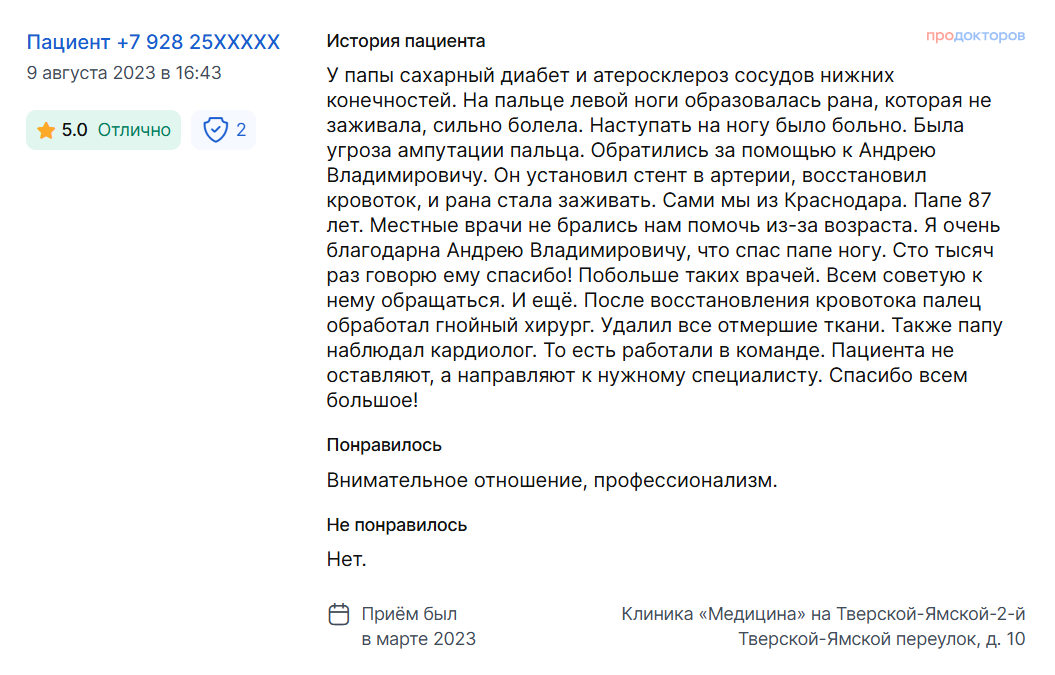This screenshot has height=675, width=1055.
Task: Click the final word большое! in the review
Action: click(372, 400)
